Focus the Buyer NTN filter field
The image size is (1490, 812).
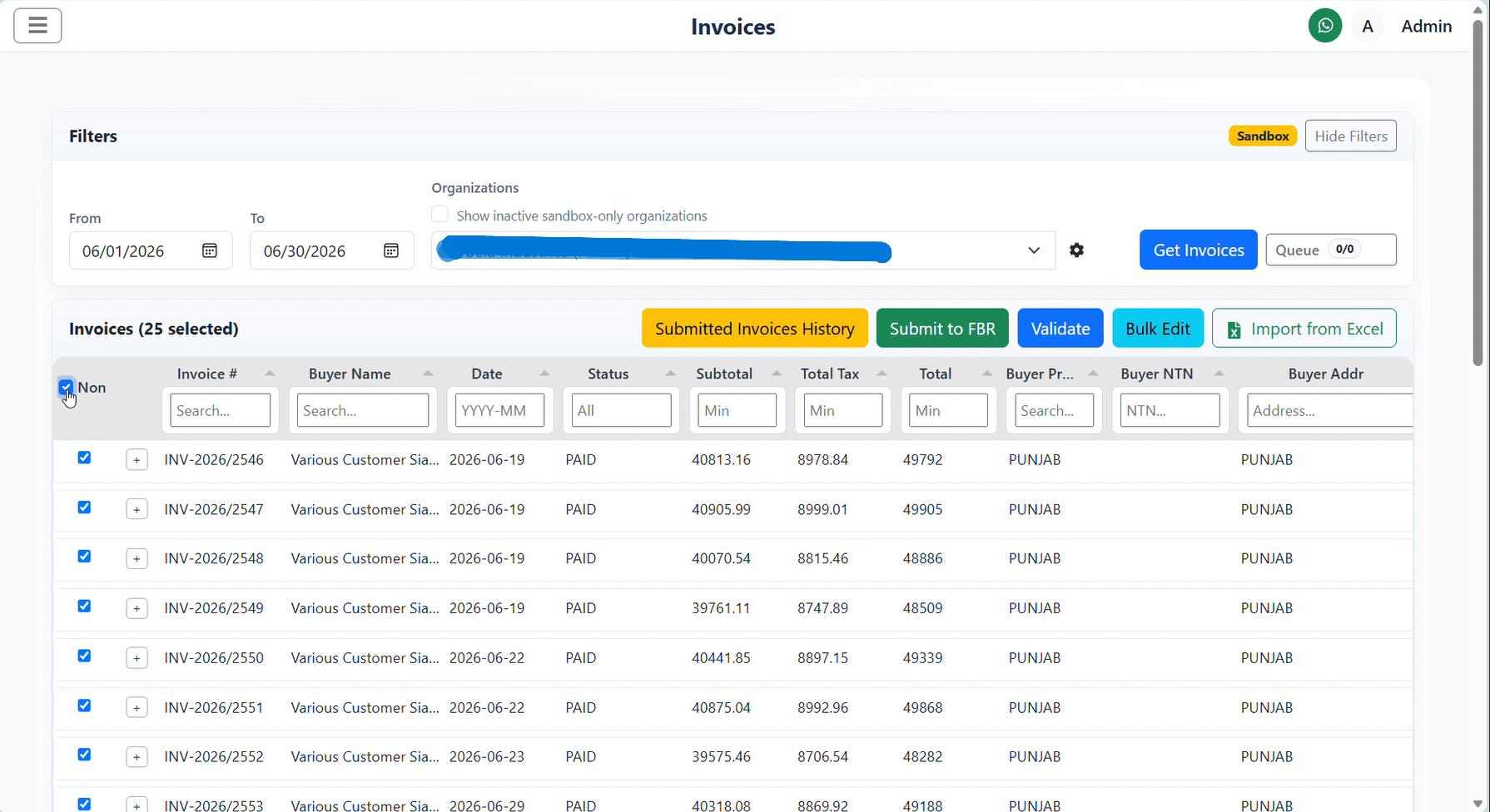pyautogui.click(x=1170, y=410)
